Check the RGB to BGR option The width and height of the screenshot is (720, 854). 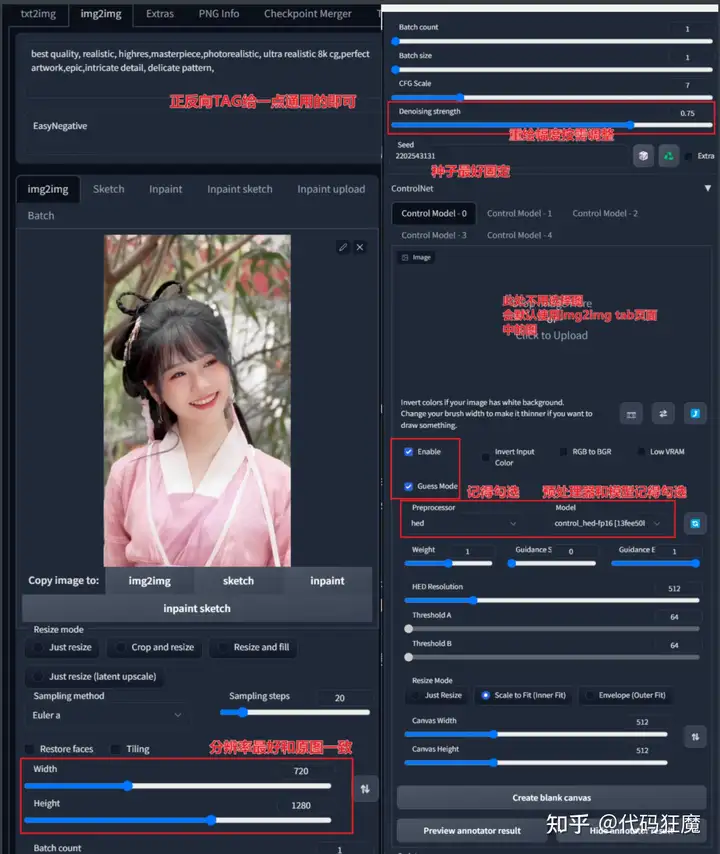[563, 452]
